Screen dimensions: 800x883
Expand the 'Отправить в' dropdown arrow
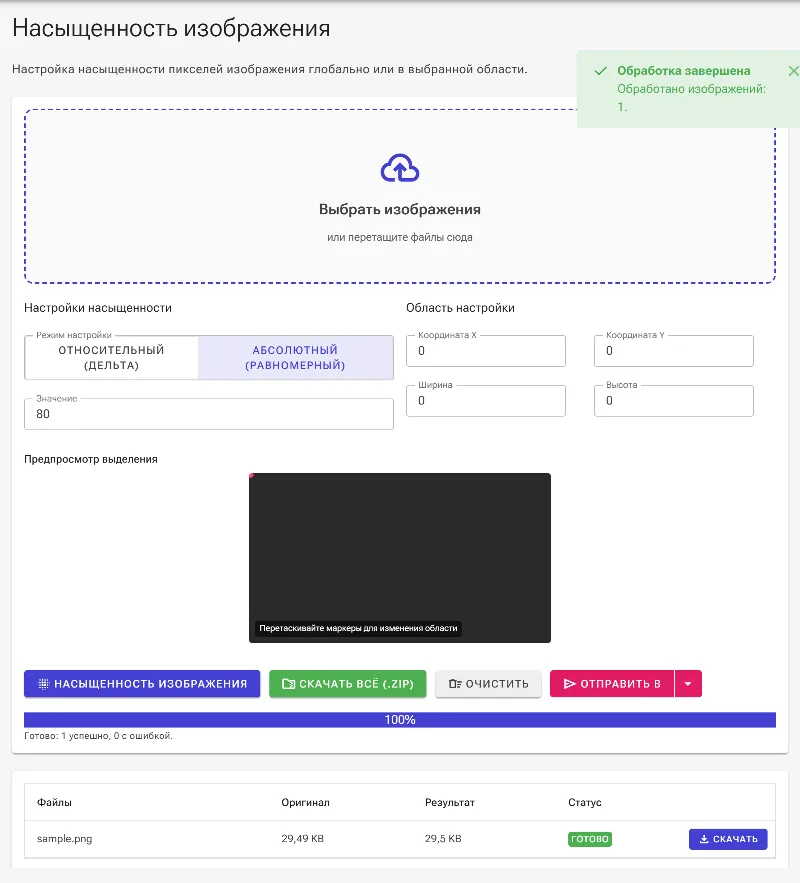pos(688,684)
